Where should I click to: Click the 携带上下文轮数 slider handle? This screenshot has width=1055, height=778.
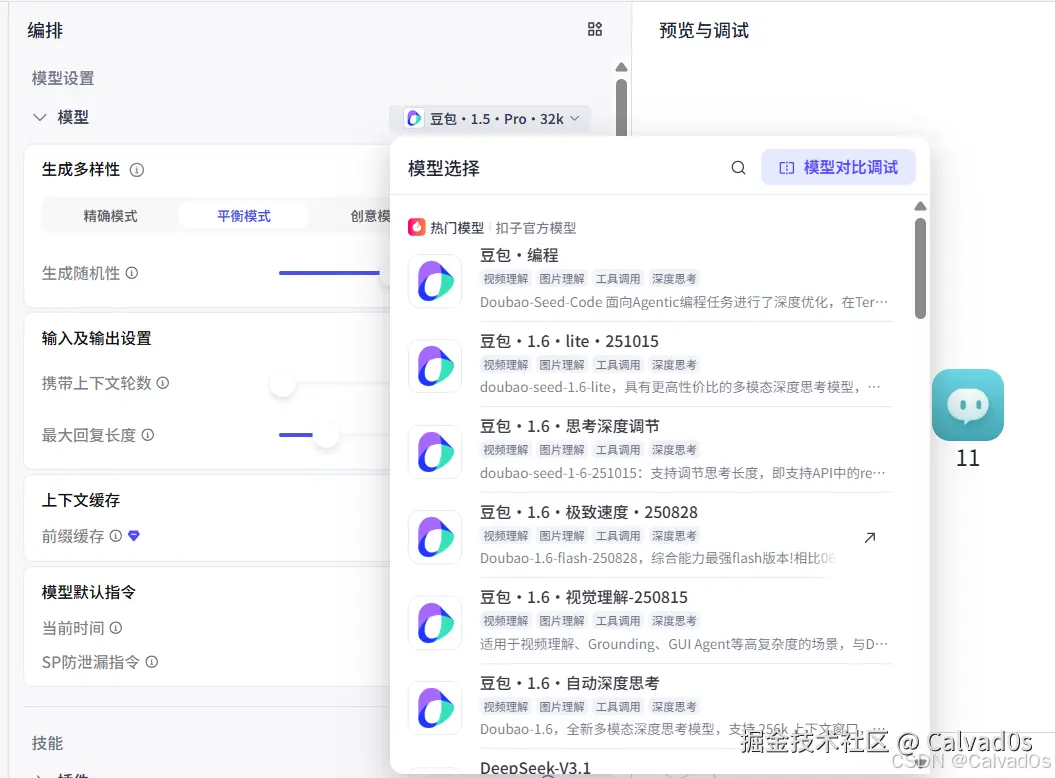(283, 384)
